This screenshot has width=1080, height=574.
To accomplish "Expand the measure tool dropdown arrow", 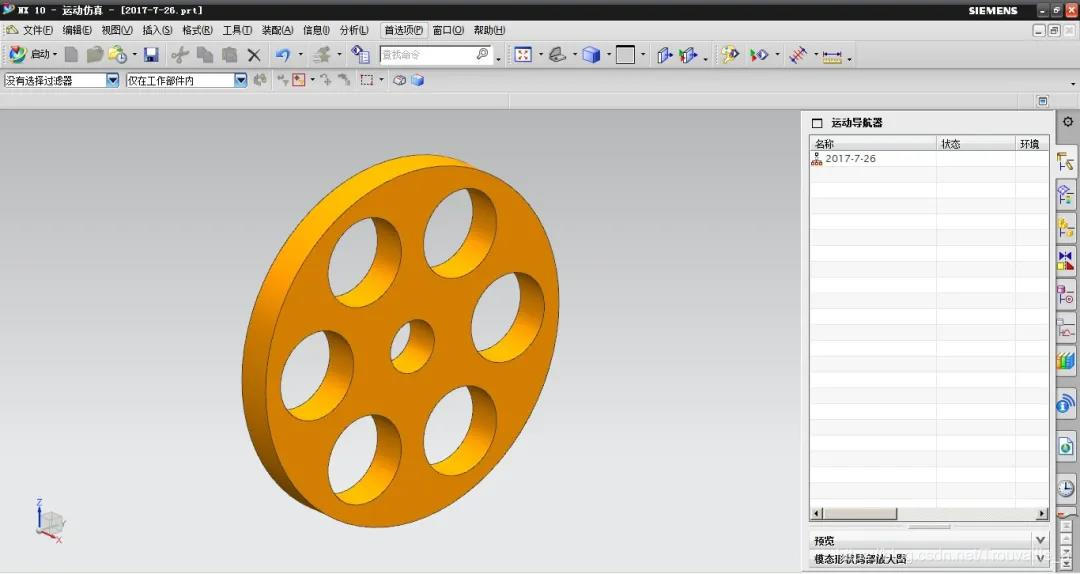I will coord(849,58).
